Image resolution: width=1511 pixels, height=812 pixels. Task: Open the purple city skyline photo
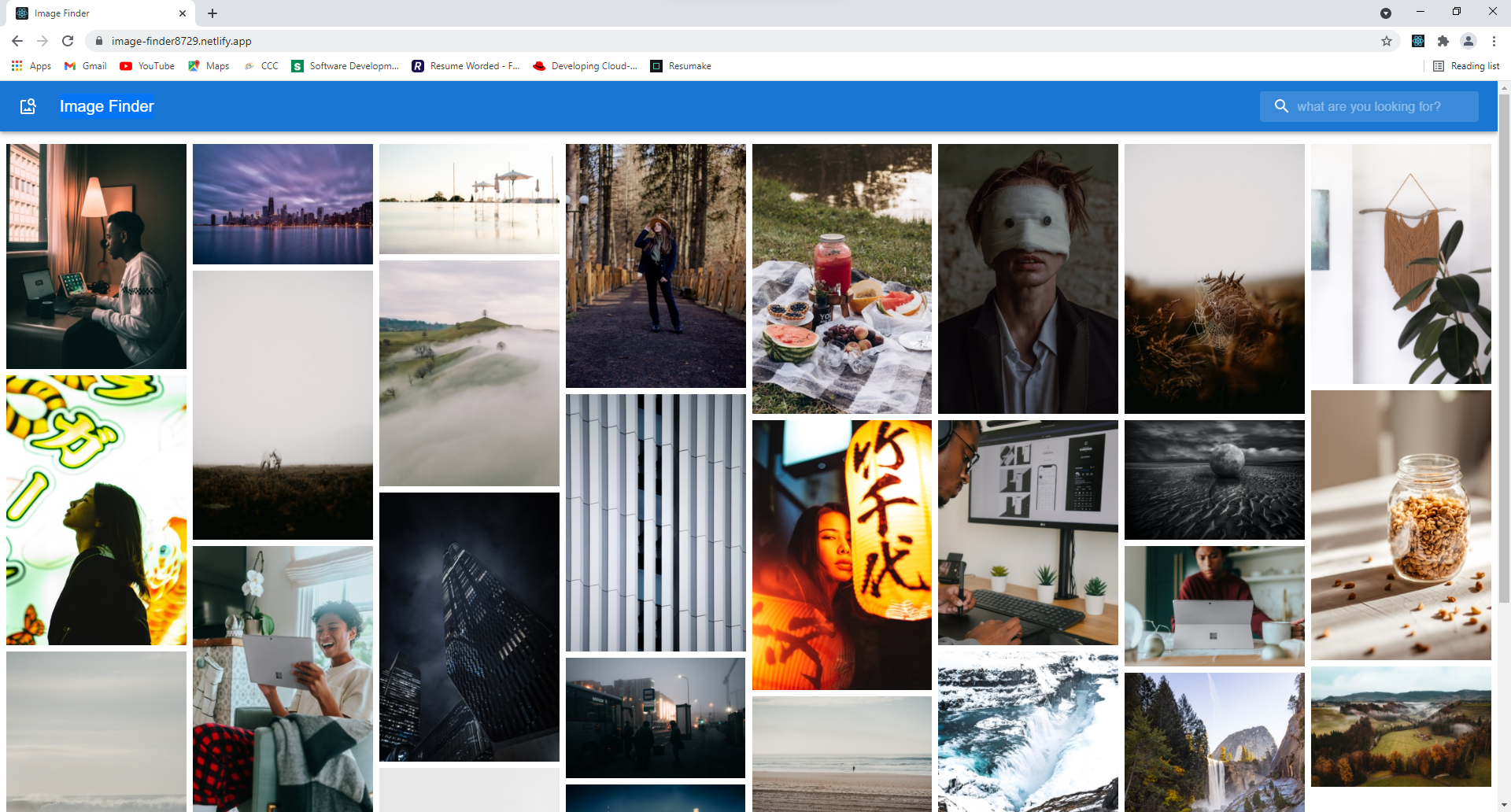(283, 204)
